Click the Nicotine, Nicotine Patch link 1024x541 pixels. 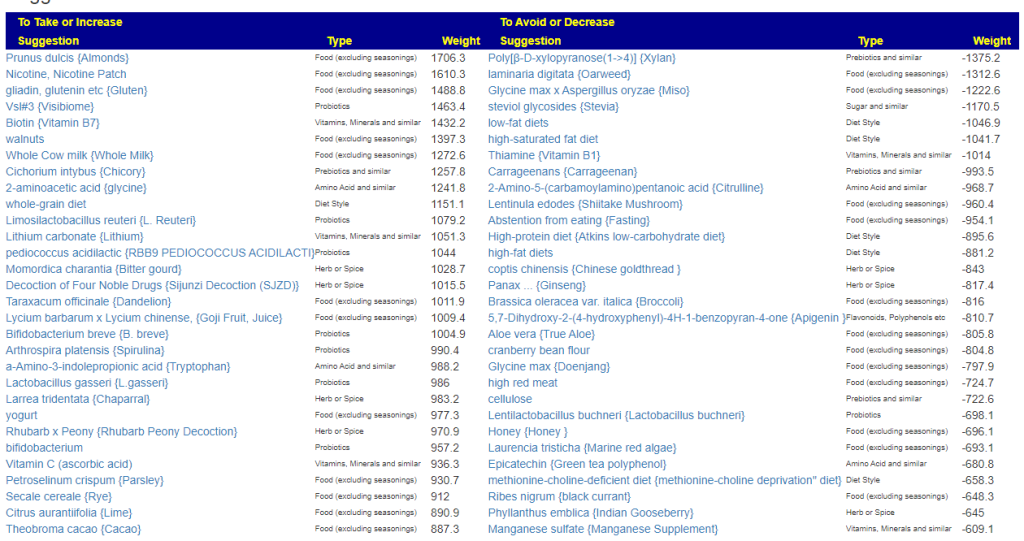(66, 74)
